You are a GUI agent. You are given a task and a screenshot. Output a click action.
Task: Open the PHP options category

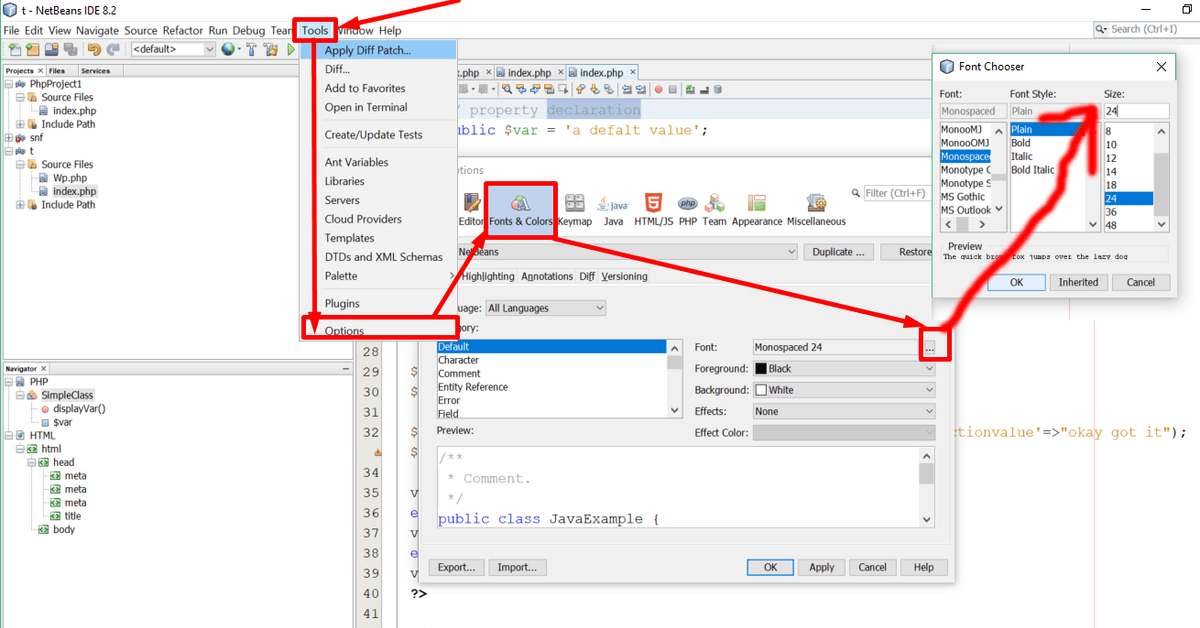[687, 209]
